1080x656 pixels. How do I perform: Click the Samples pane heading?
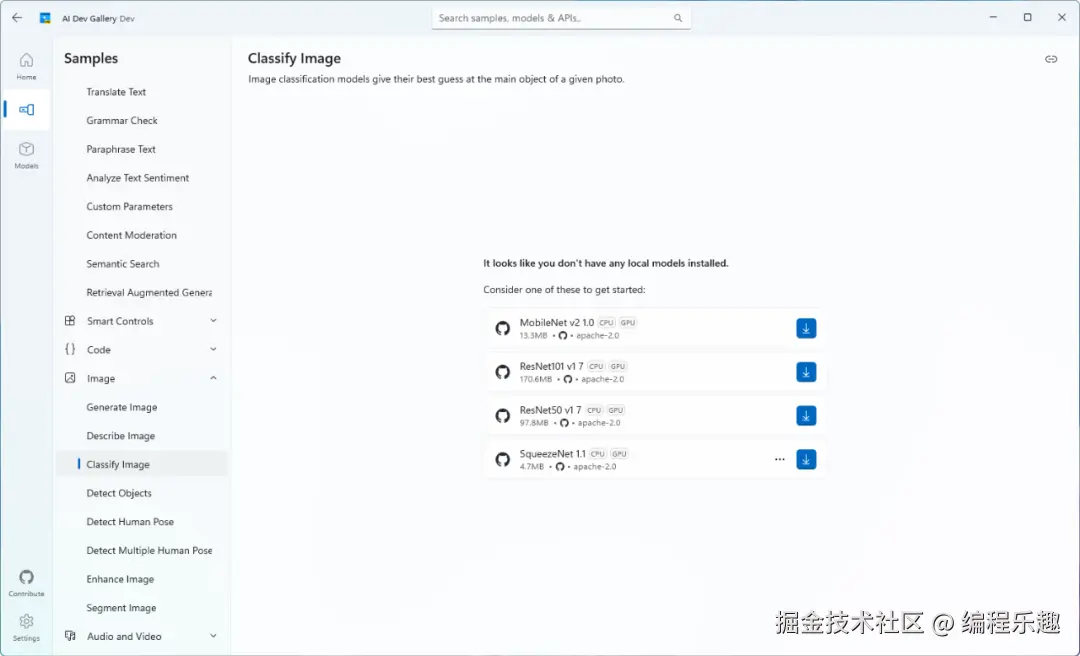pyautogui.click(x=91, y=59)
